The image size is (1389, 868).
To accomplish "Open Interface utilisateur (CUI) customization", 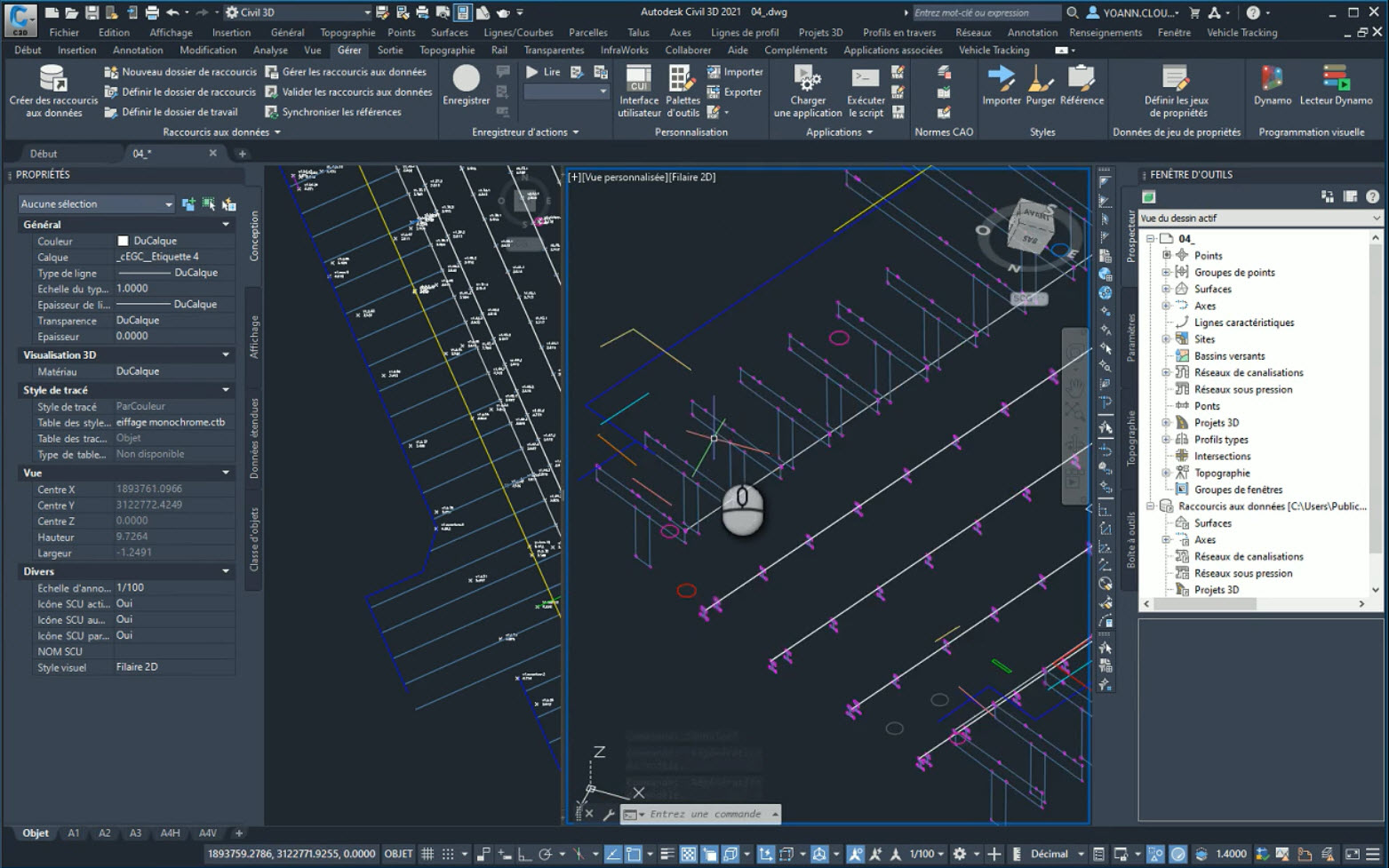I will click(x=638, y=80).
